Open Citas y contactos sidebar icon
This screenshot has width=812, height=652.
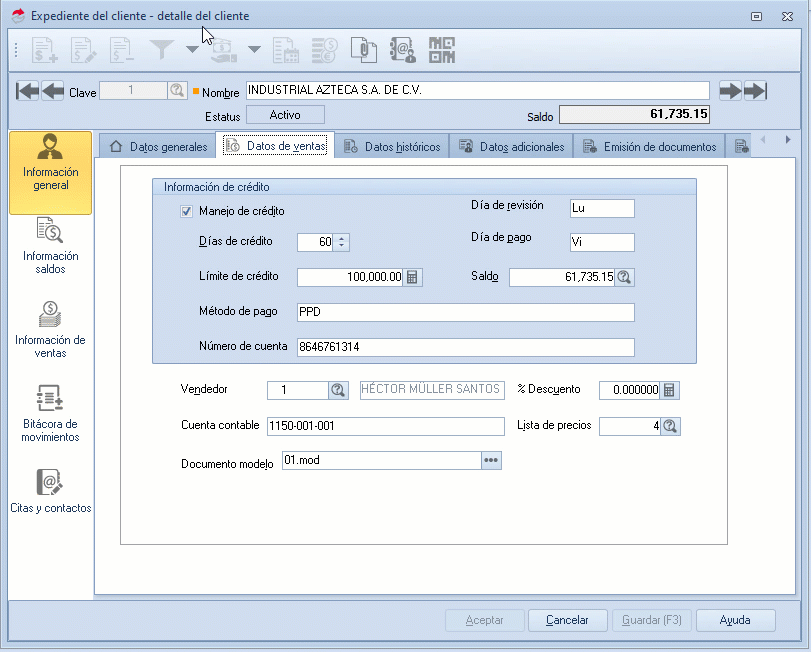tap(51, 491)
